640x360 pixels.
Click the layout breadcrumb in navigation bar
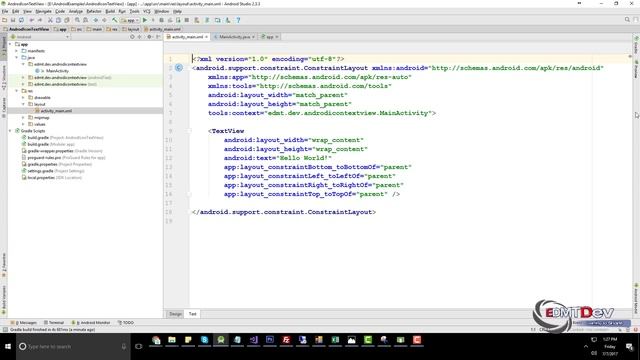tap(131, 29)
